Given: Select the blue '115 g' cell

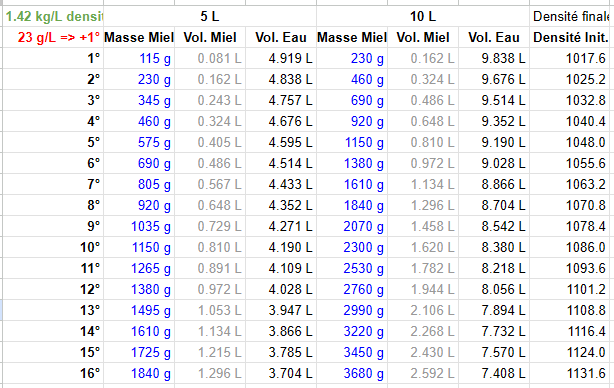Looking at the screenshot, I should click(x=139, y=58).
